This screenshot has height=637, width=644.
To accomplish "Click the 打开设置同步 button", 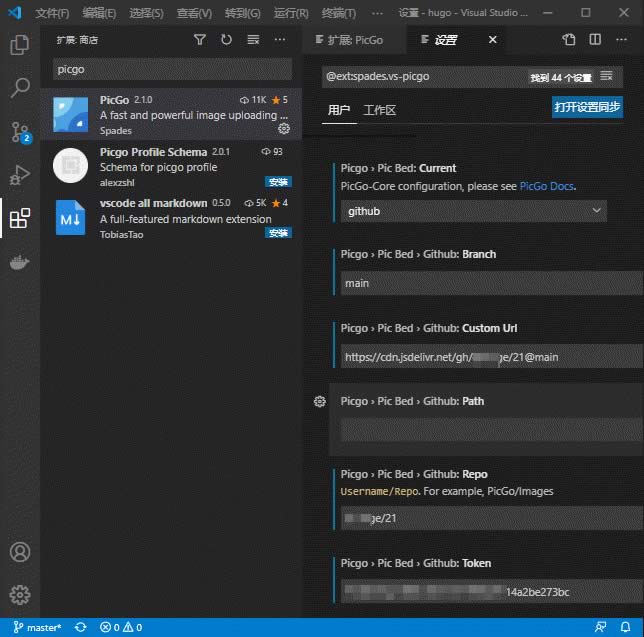I will click(587, 107).
